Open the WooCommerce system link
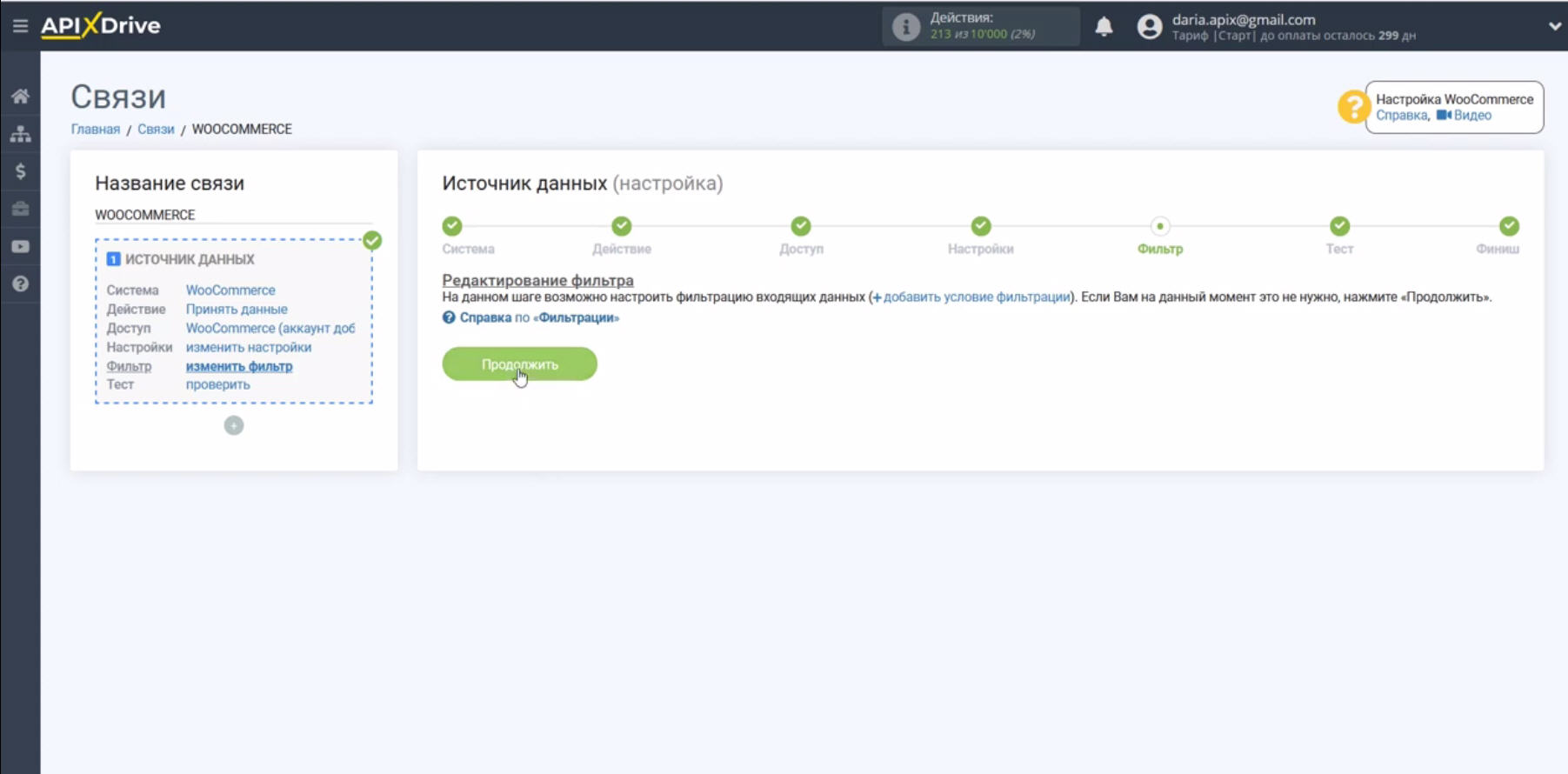 230,290
